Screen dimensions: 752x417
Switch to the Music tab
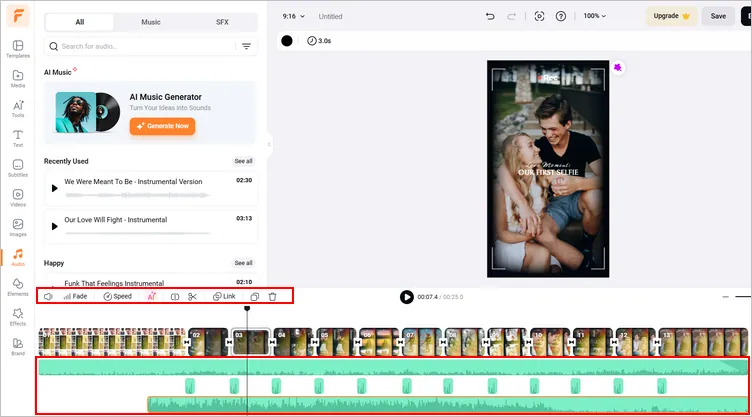[x=151, y=22]
